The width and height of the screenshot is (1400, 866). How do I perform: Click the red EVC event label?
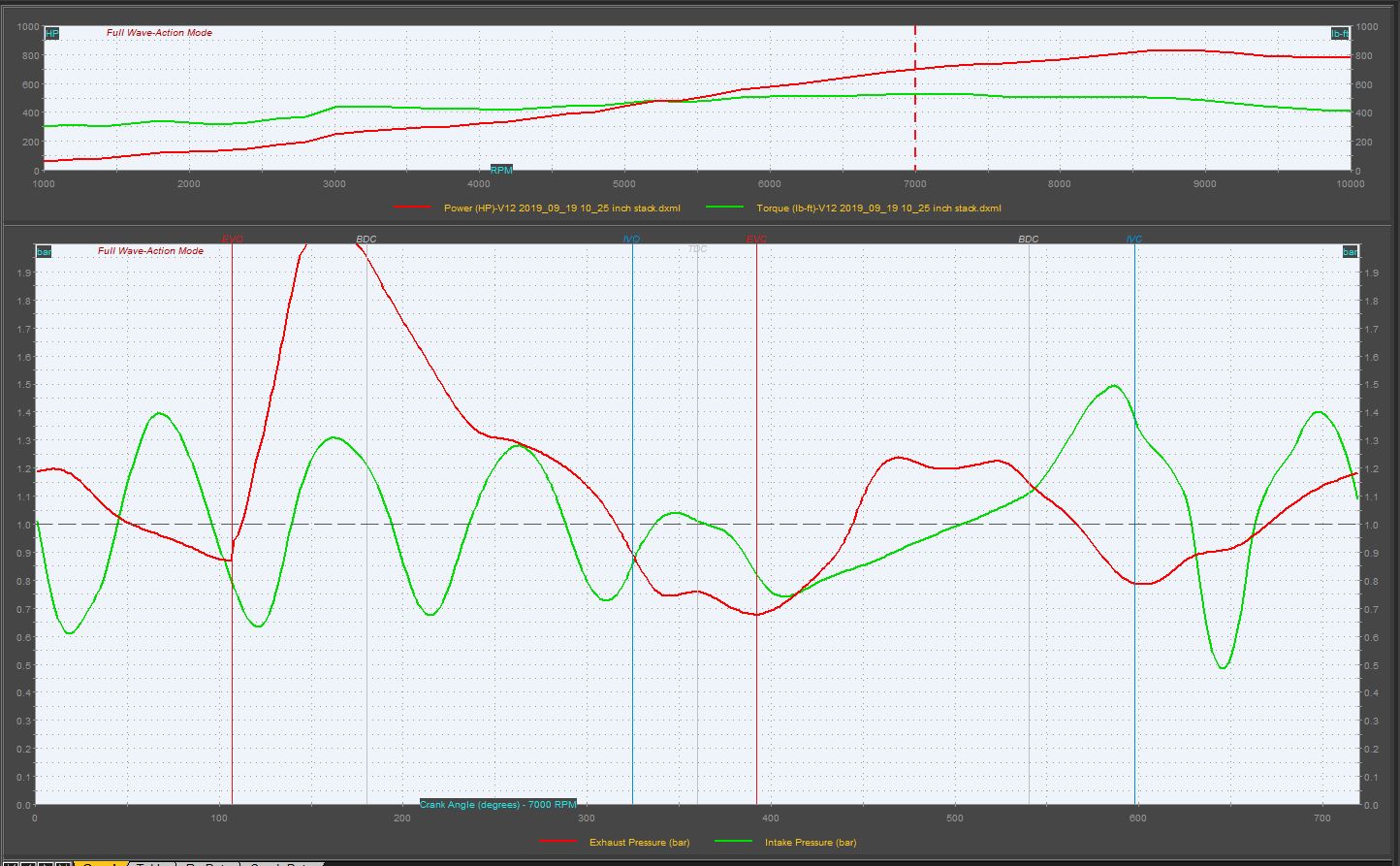(x=756, y=239)
